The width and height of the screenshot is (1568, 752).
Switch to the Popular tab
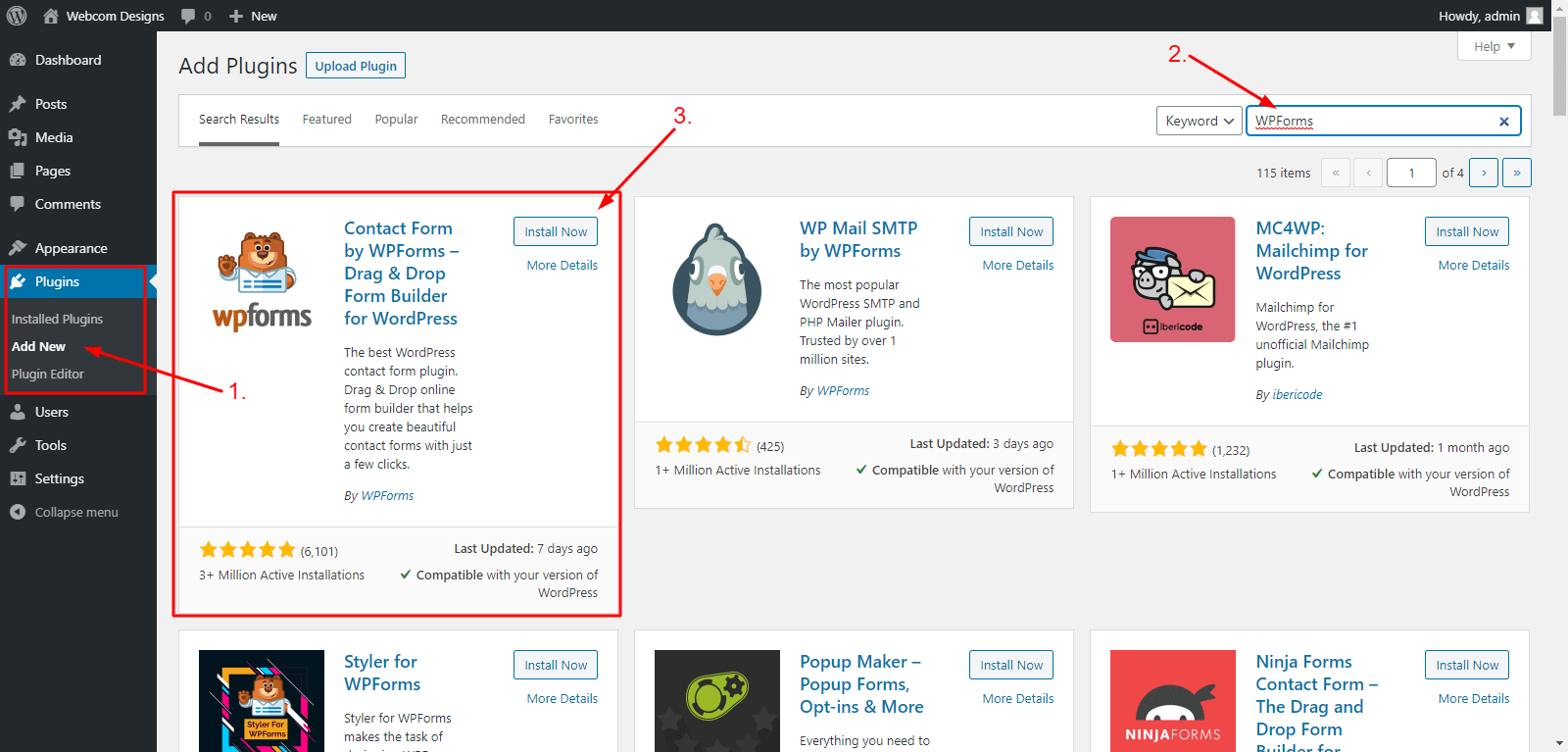[x=396, y=120]
